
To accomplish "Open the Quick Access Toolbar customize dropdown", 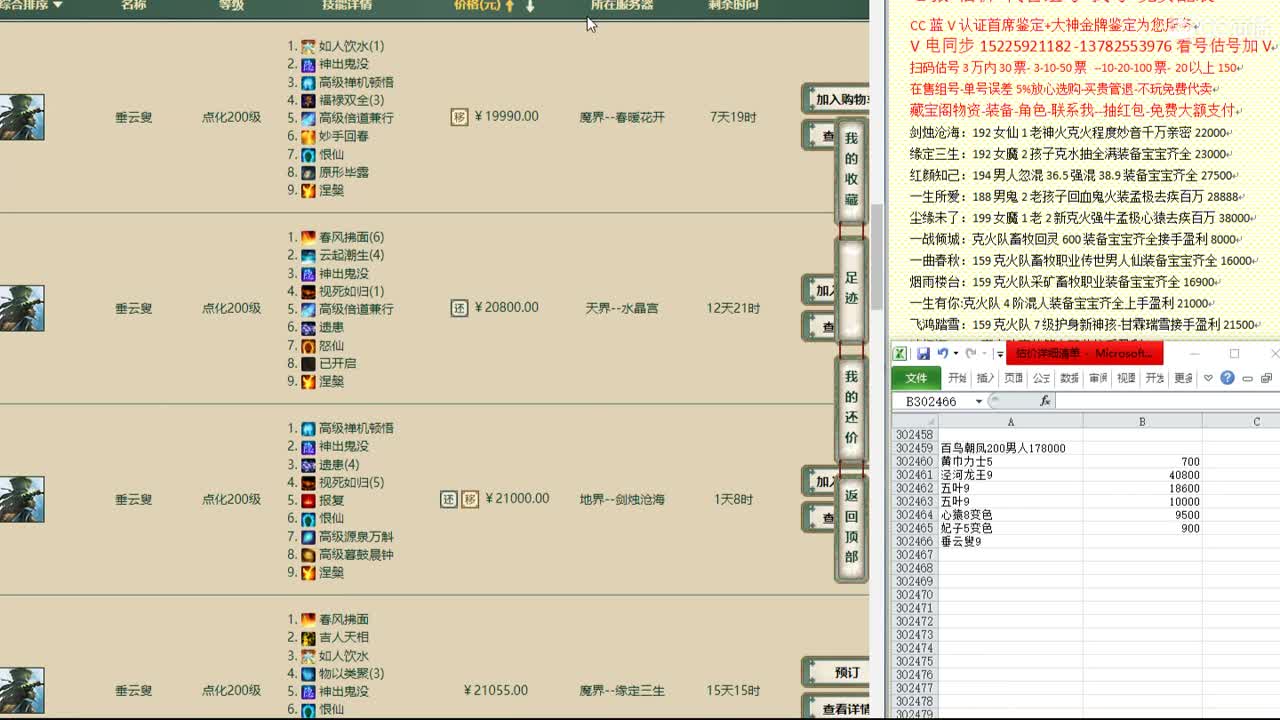I will click(x=999, y=355).
